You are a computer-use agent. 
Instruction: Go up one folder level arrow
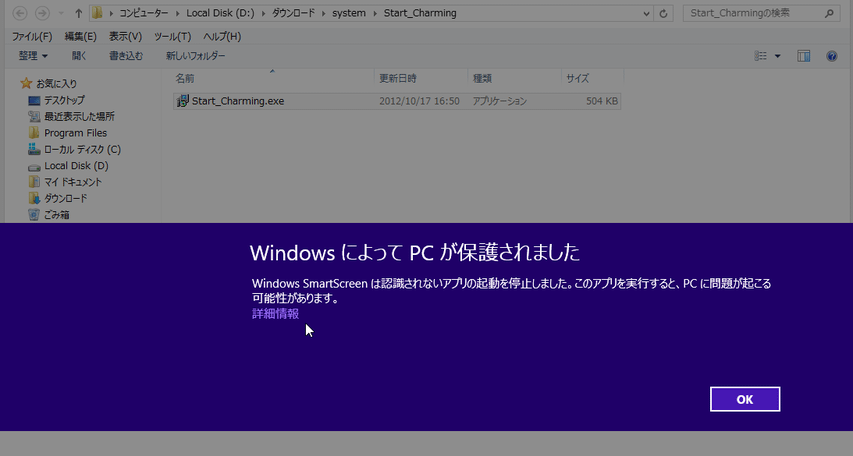(x=78, y=13)
